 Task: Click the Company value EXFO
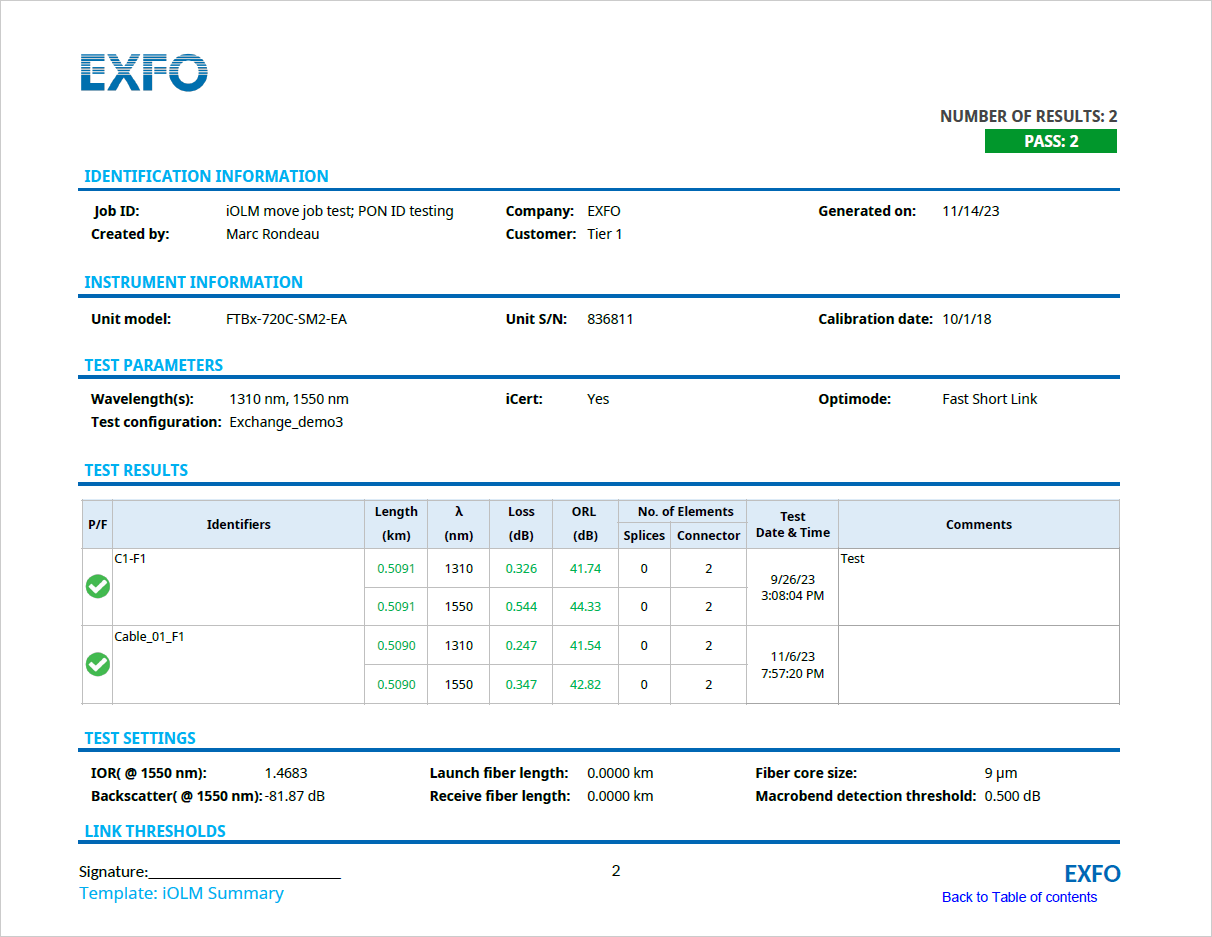pyautogui.click(x=604, y=211)
